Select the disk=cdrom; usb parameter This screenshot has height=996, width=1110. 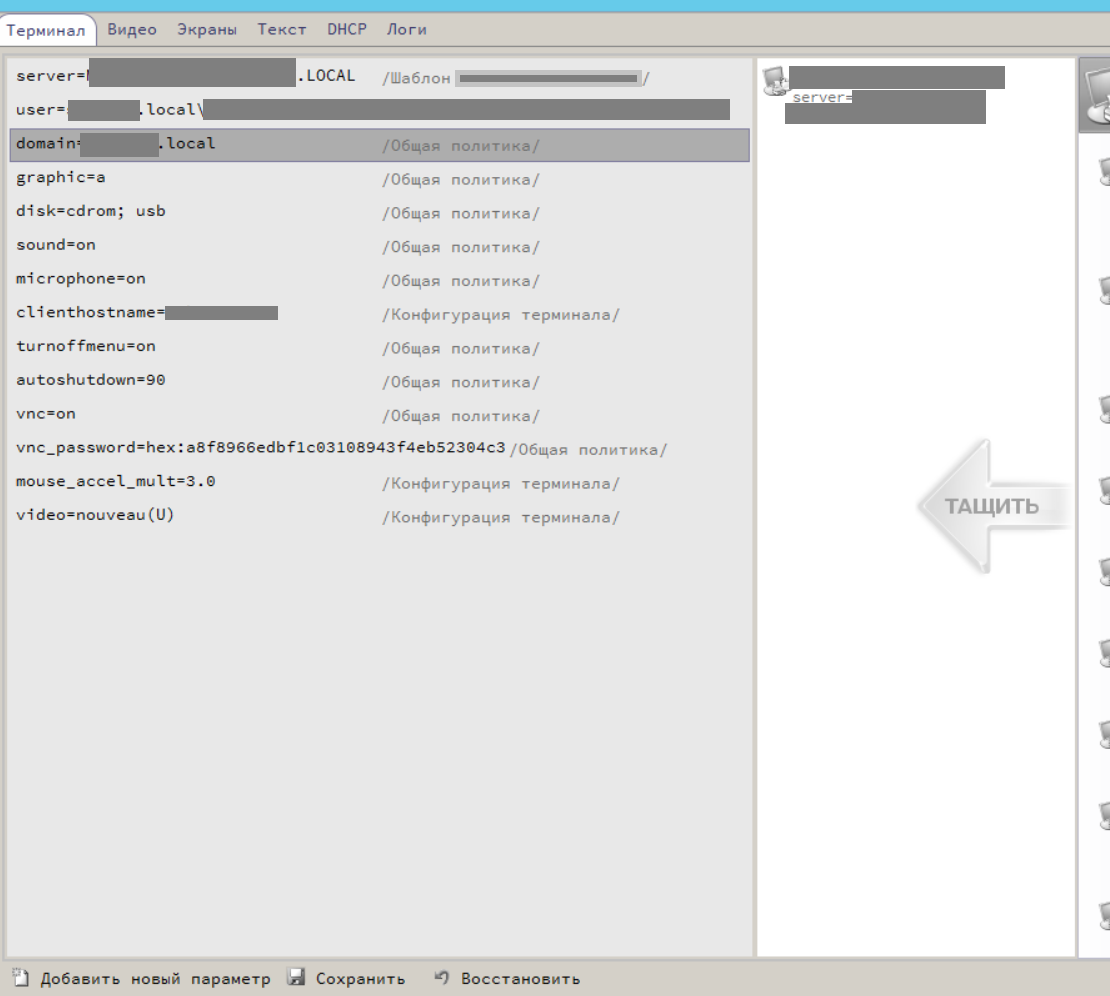point(91,212)
